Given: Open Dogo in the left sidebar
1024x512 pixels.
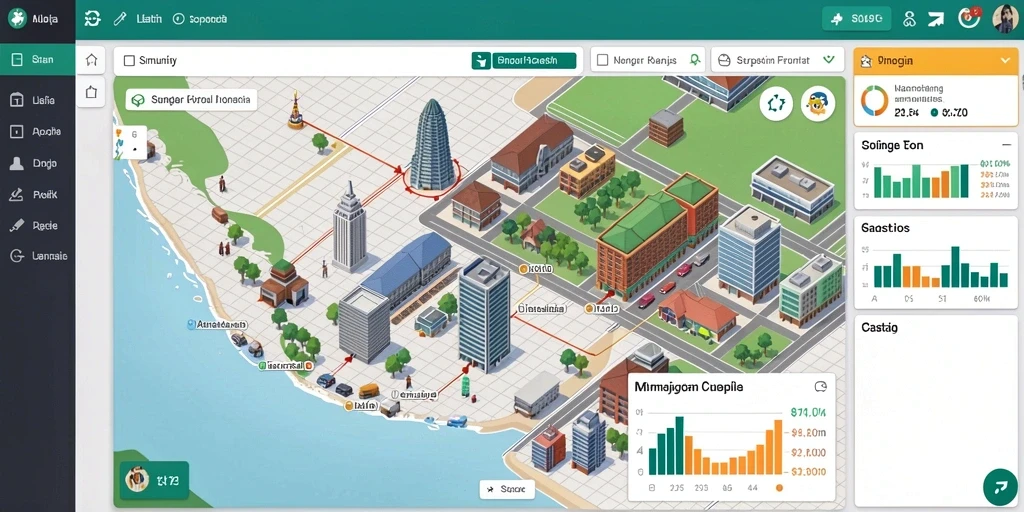Looking at the screenshot, I should click(x=37, y=163).
